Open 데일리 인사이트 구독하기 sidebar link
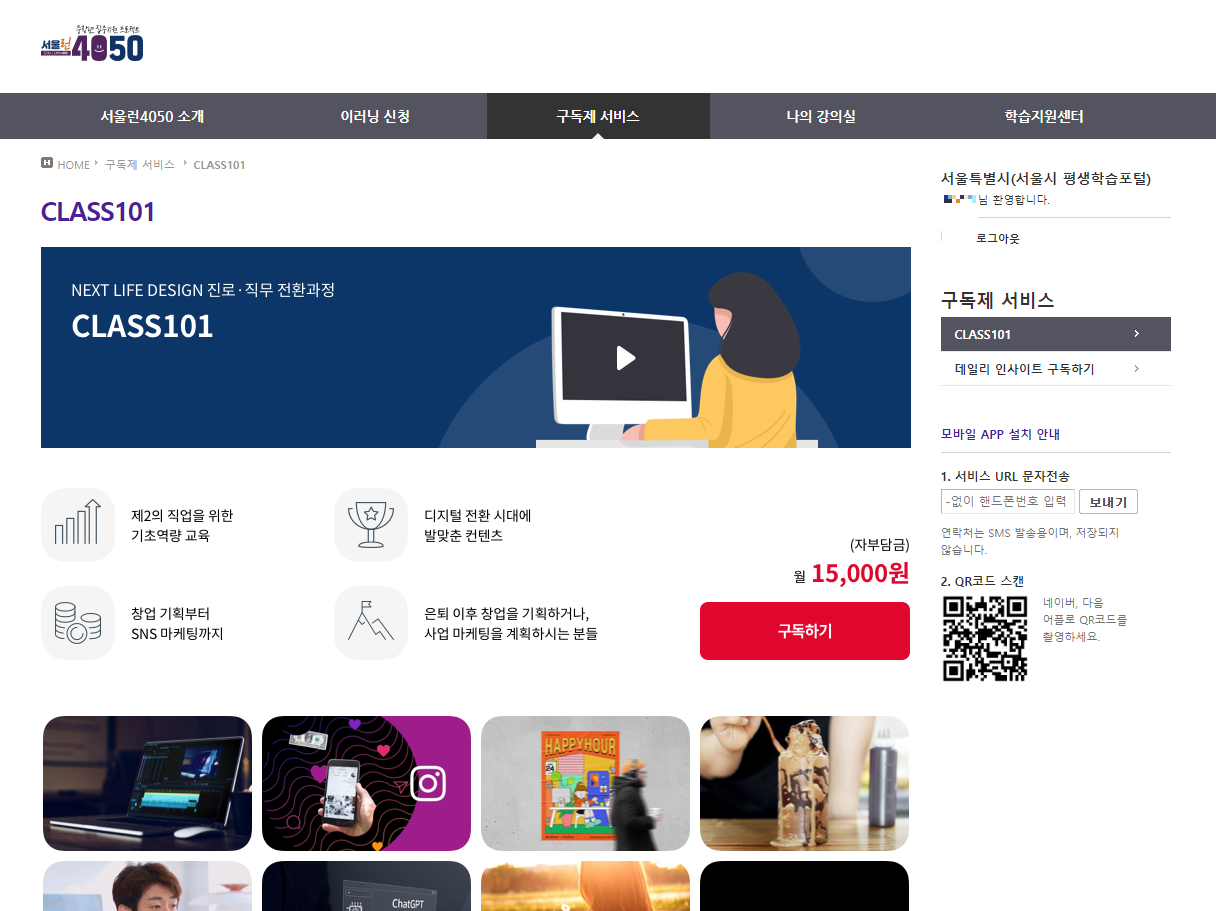This screenshot has width=1216, height=911. click(1056, 369)
